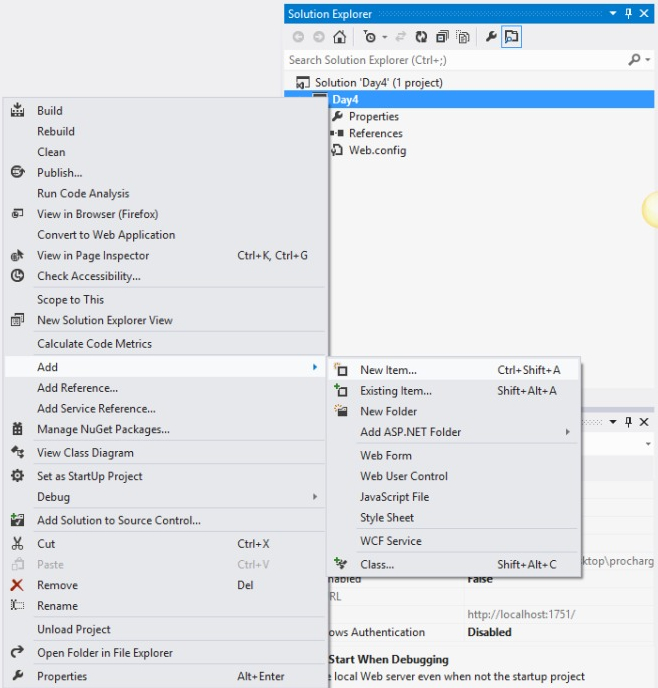The width and height of the screenshot is (658, 688).
Task: Choose Run Code Analysis
Action: 83,194
